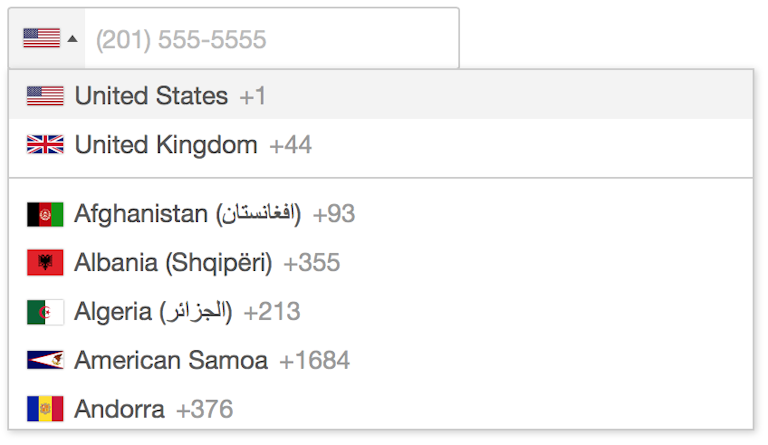Select the Afghanistan country entry
This screenshot has width=768, height=445.
187,214
